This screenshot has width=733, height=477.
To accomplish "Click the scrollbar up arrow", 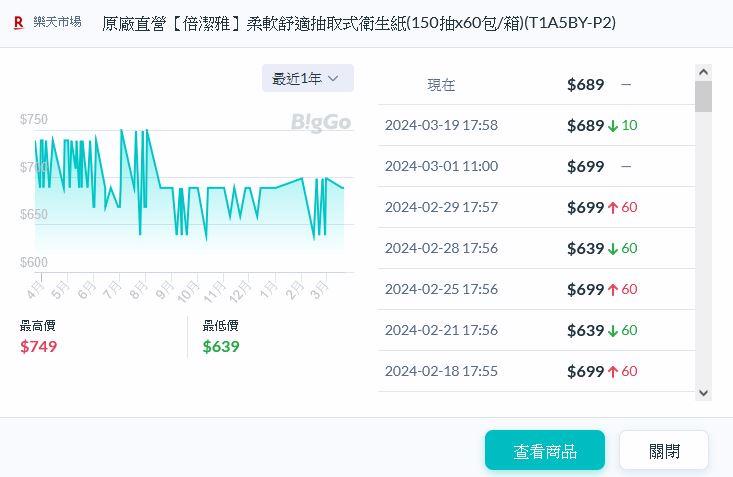I will 703,73.
